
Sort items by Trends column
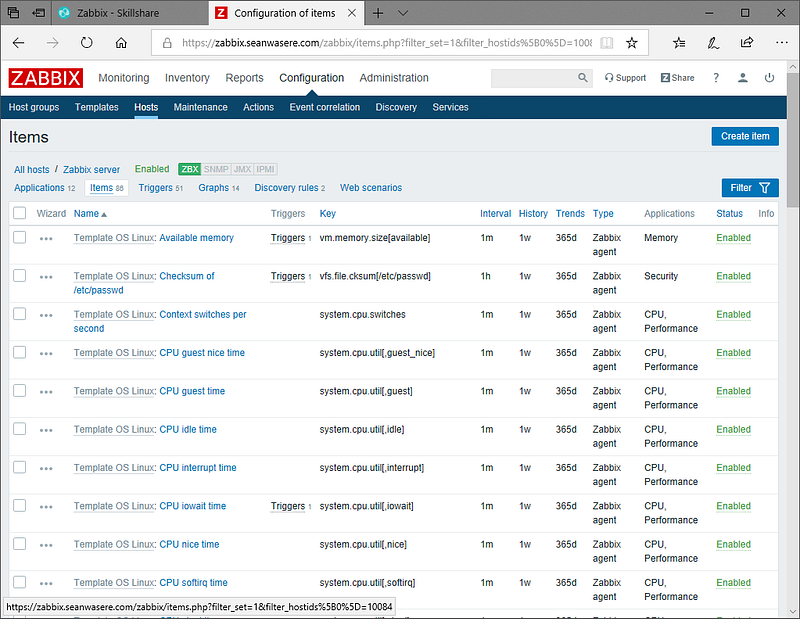[570, 214]
